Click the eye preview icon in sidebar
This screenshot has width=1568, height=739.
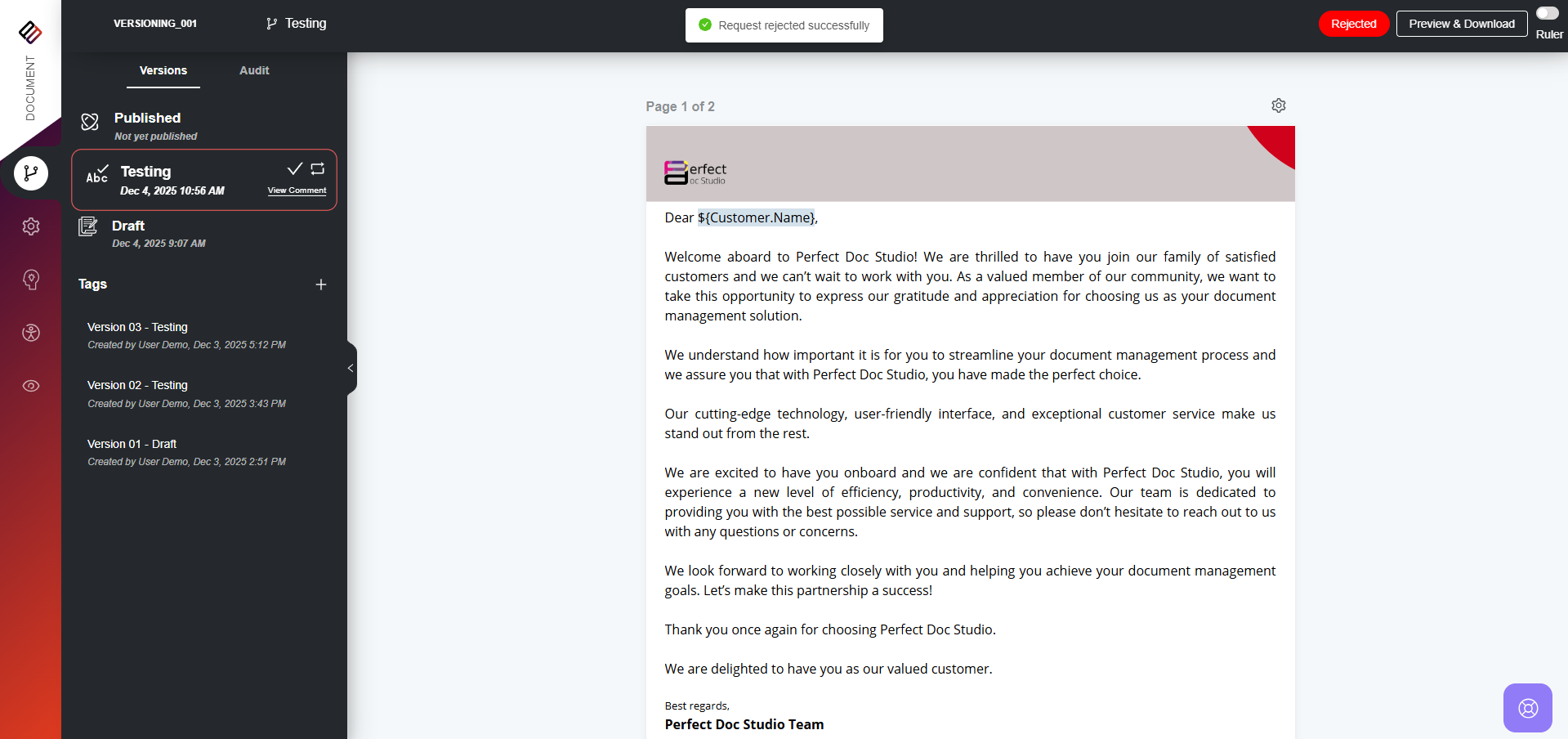pyautogui.click(x=31, y=386)
